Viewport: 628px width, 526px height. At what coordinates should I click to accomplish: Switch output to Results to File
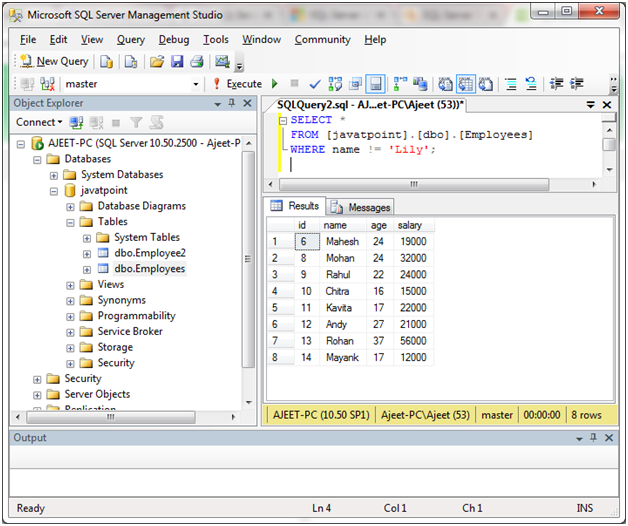[x=486, y=84]
